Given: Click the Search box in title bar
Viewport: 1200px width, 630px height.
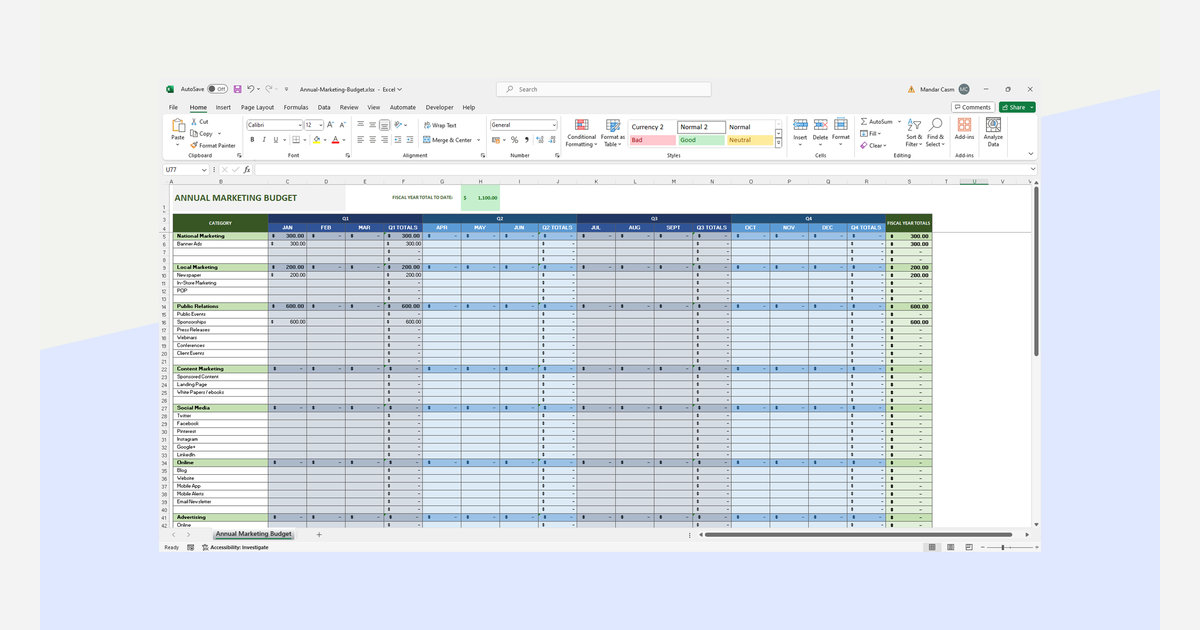Looking at the screenshot, I should tap(604, 89).
